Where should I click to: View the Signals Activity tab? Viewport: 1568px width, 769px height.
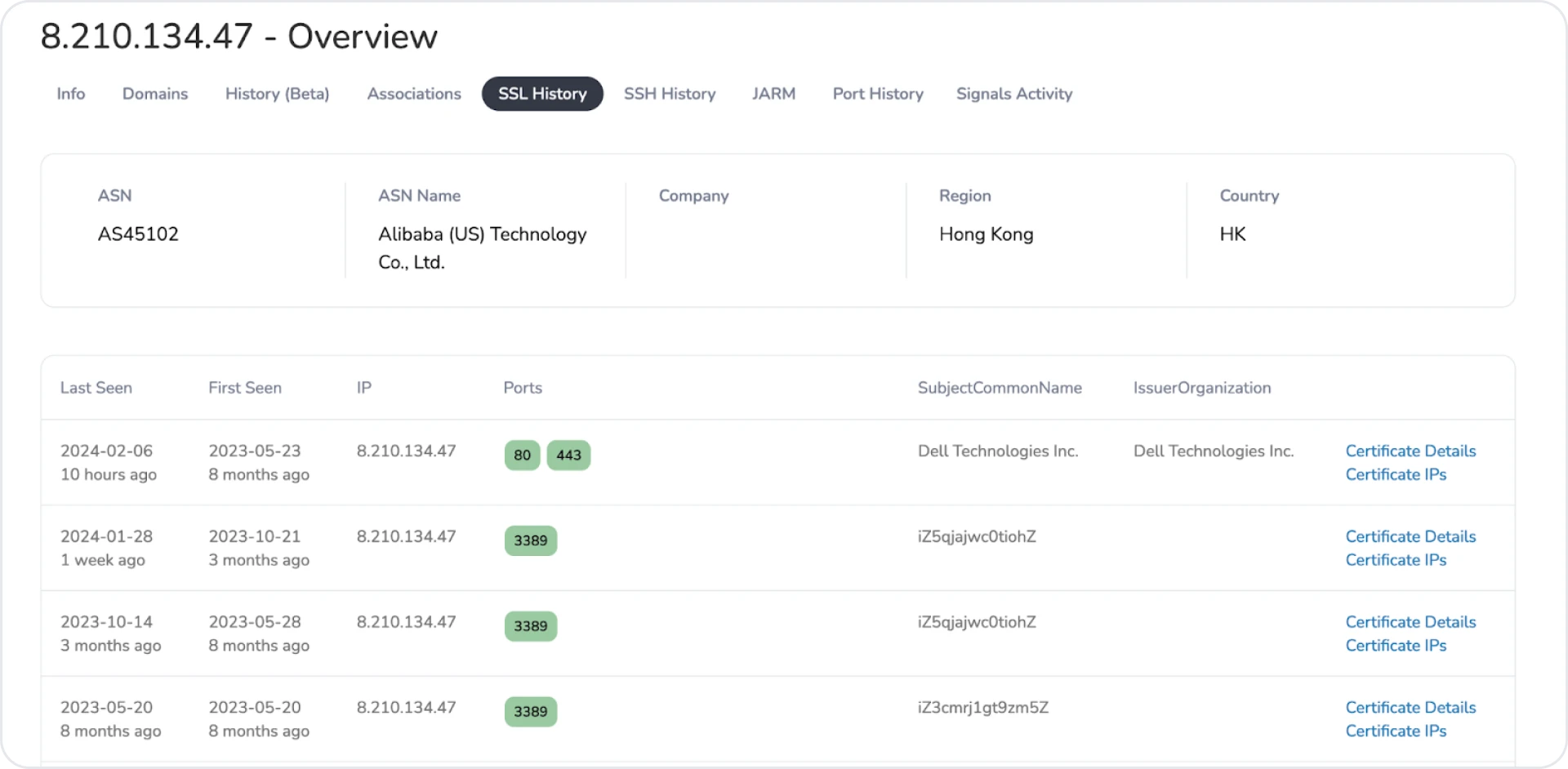[1014, 94]
